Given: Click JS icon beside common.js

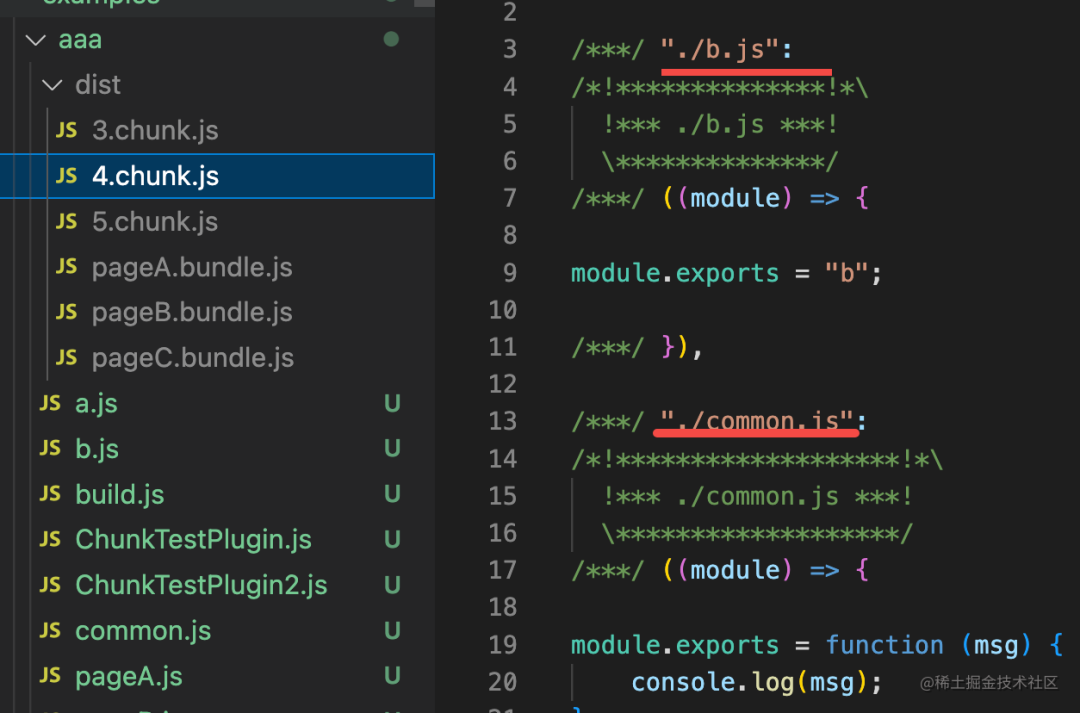Looking at the screenshot, I should [x=50, y=630].
